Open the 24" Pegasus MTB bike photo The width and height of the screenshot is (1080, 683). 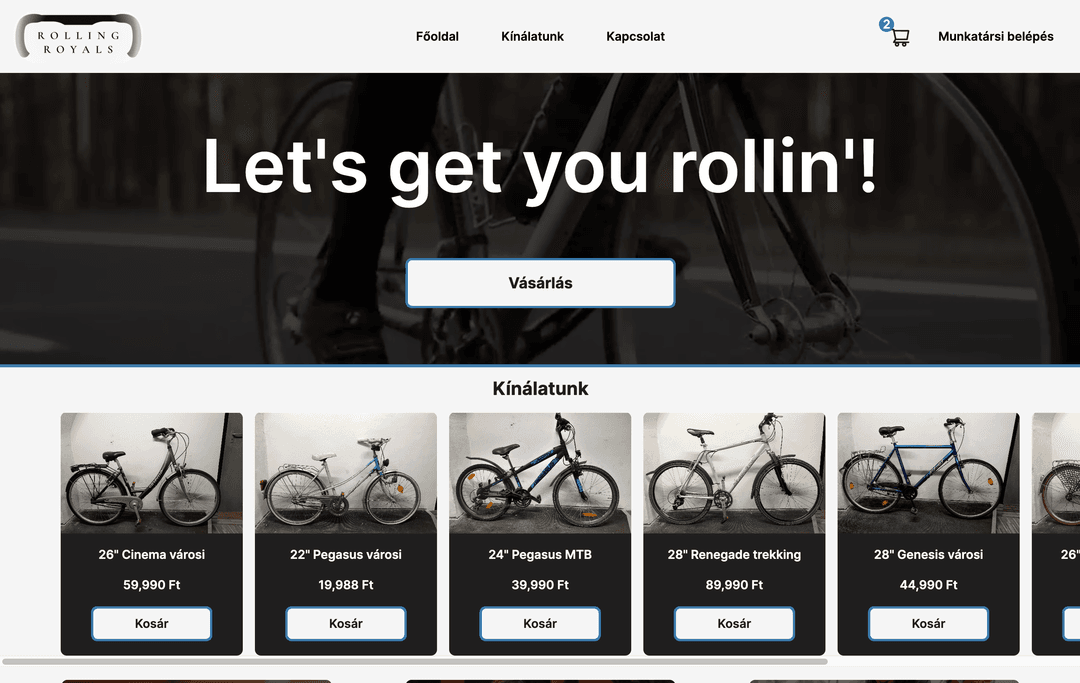(x=540, y=473)
